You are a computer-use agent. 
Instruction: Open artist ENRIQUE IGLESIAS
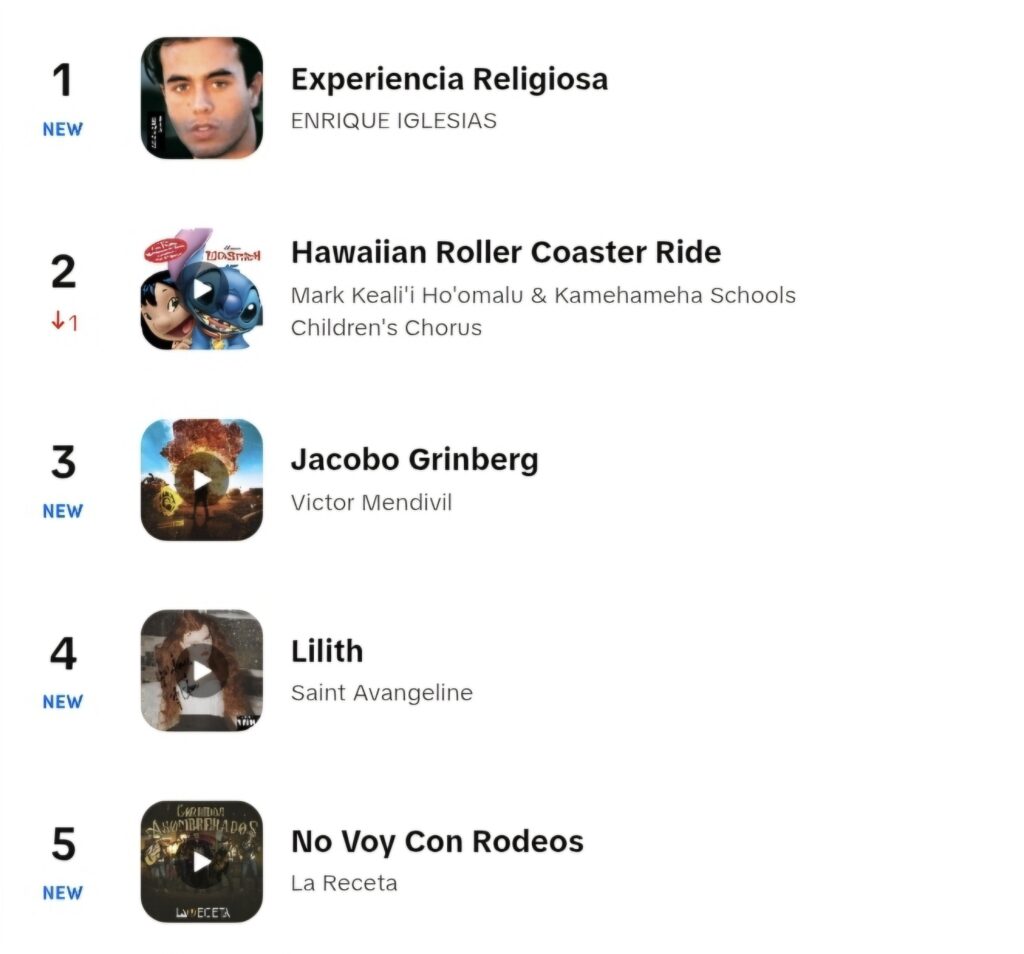[394, 121]
